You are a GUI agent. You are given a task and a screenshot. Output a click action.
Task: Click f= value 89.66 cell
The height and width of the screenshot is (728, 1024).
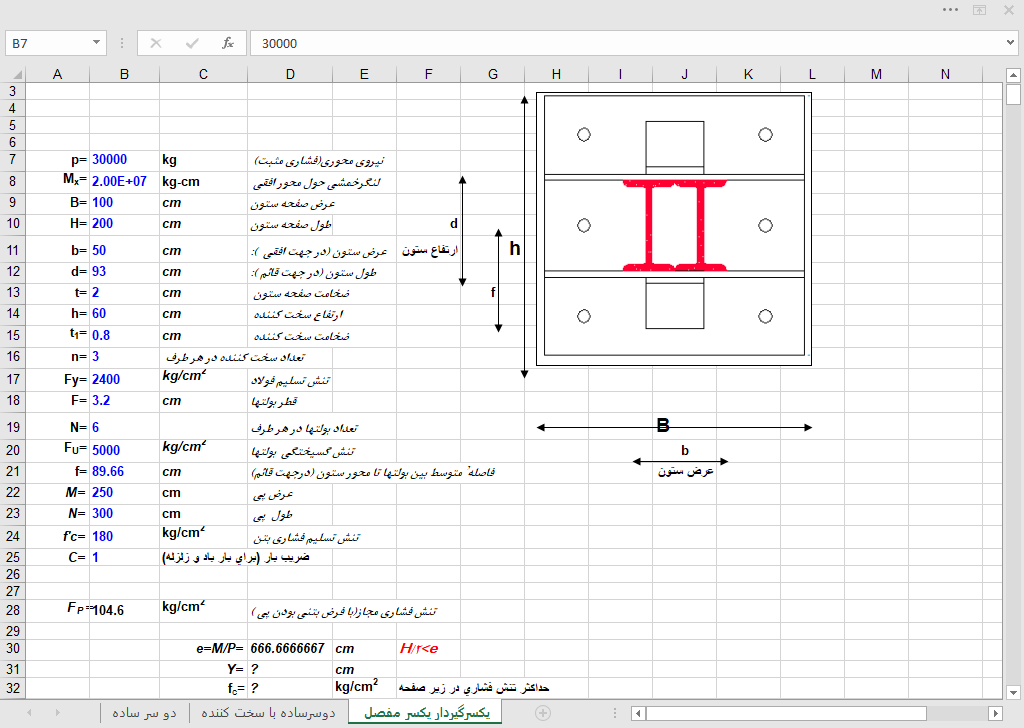[124, 471]
